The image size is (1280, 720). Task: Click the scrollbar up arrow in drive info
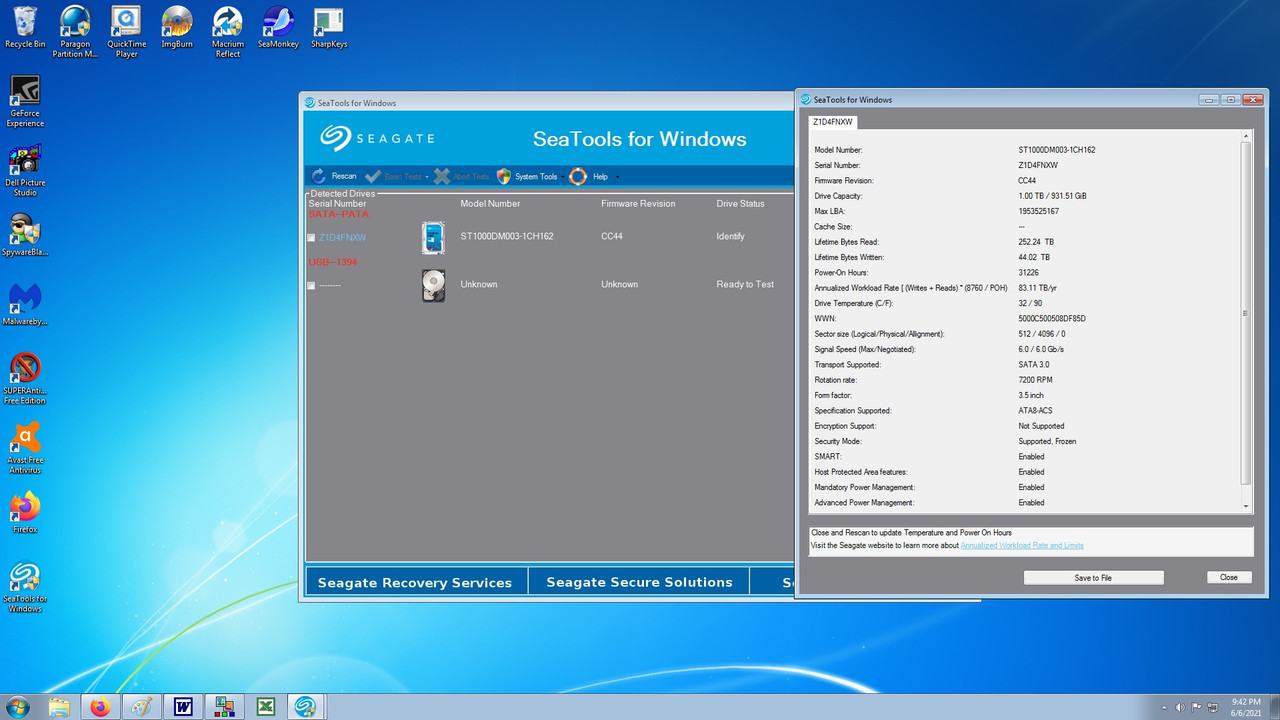[x=1246, y=135]
